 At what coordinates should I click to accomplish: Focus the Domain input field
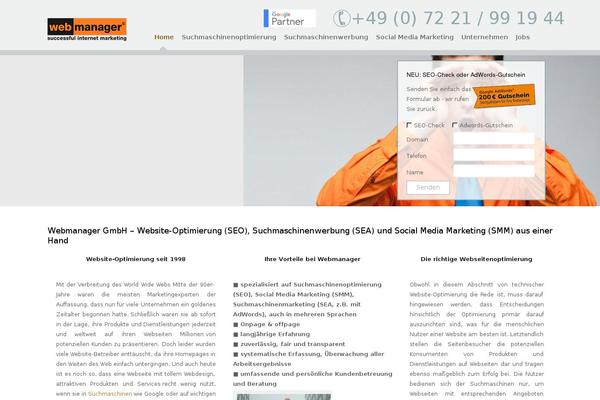click(494, 139)
